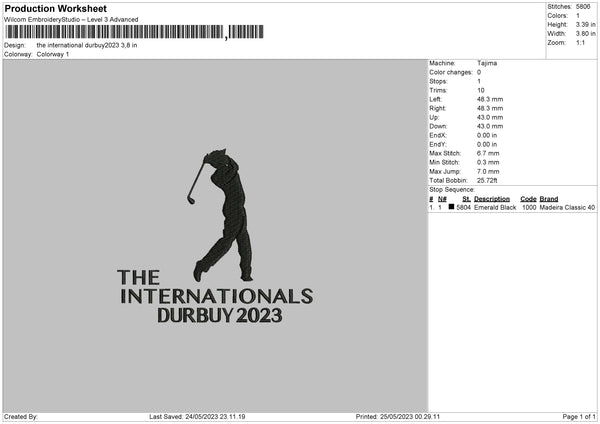Click the Max Stitch value 6.7 mm
Screen dimensions: 600x424
(x=488, y=153)
